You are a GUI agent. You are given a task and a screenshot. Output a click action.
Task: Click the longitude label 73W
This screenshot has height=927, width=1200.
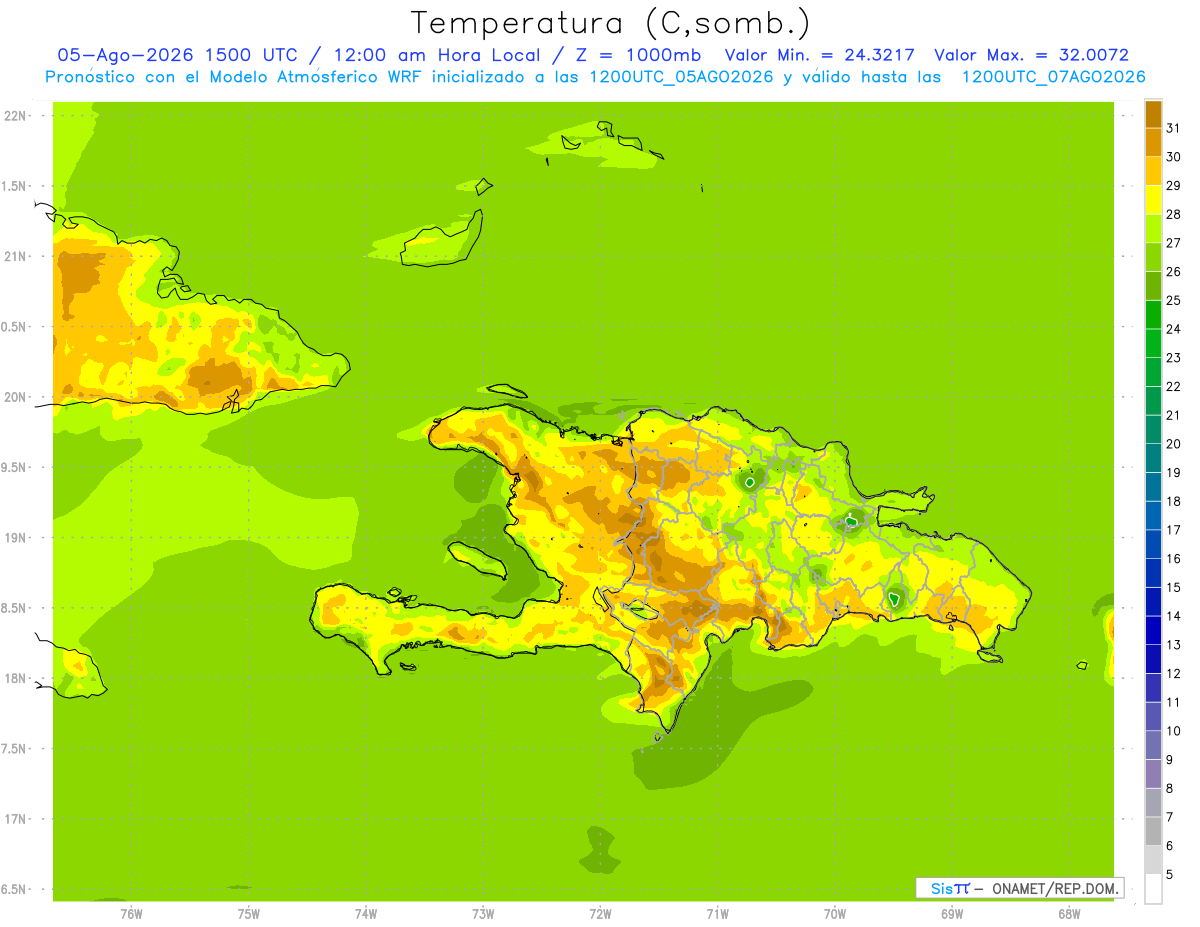[483, 913]
